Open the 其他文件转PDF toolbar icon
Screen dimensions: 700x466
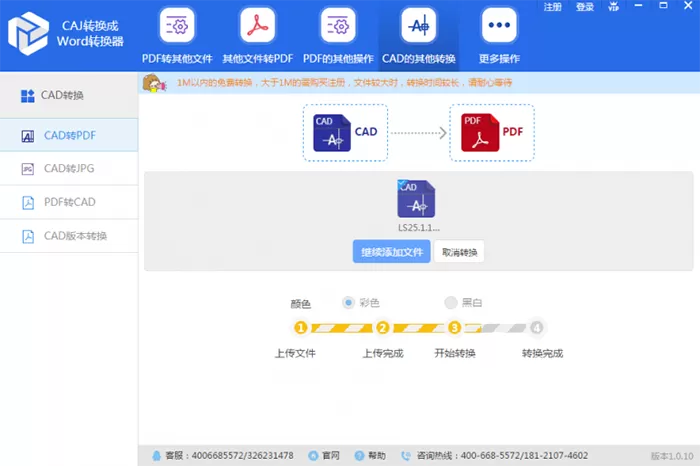pyautogui.click(x=258, y=25)
